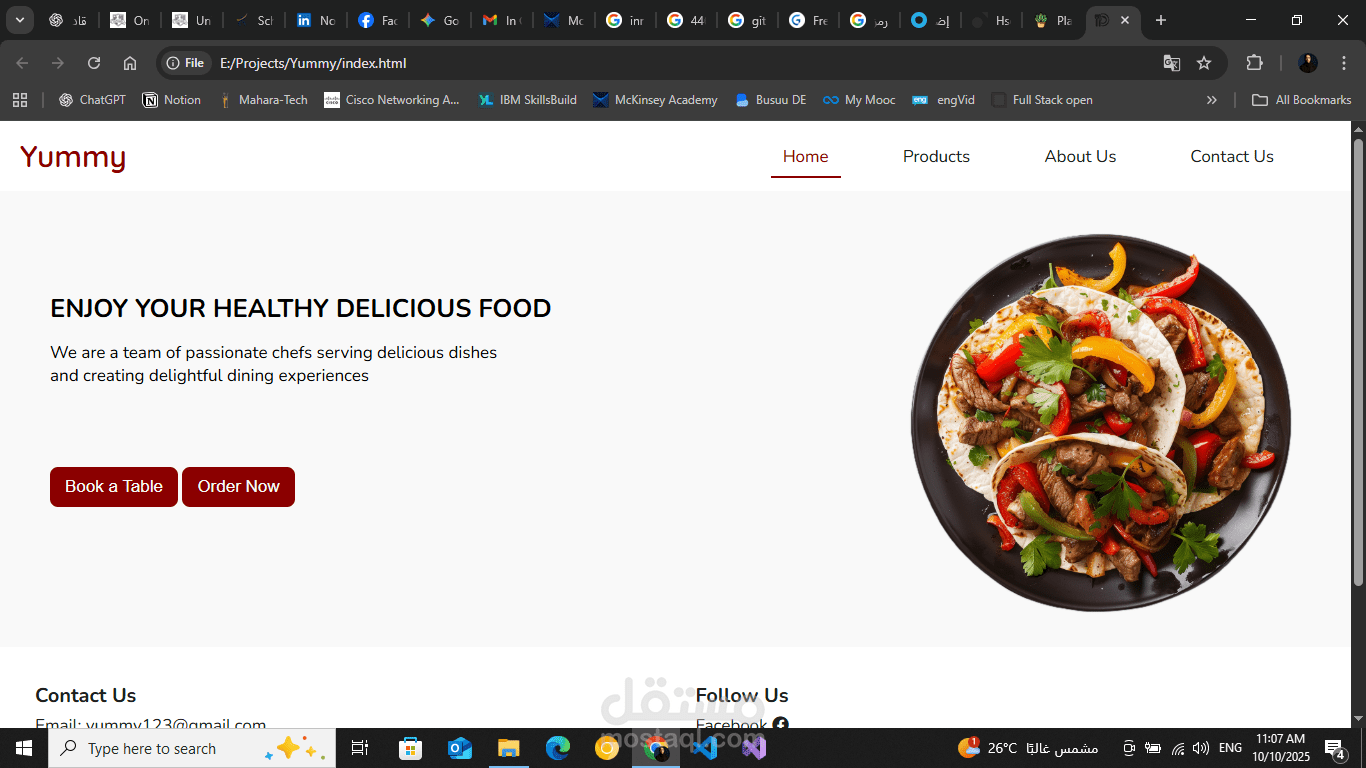
Task: Click the Book a Table button
Action: point(113,487)
